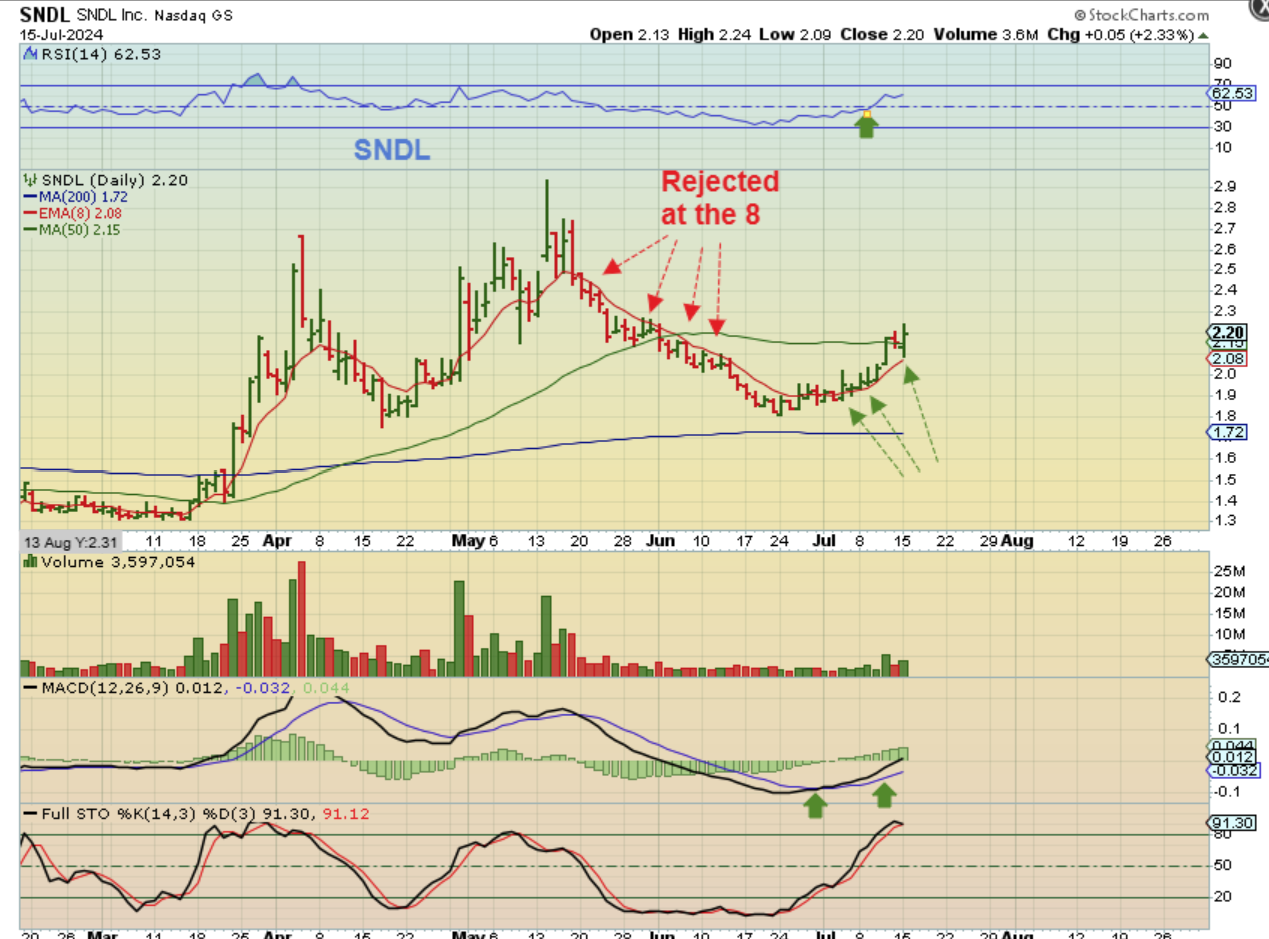Click the 'Volume 3.6M' header value
The image size is (1269, 939).
click(985, 34)
